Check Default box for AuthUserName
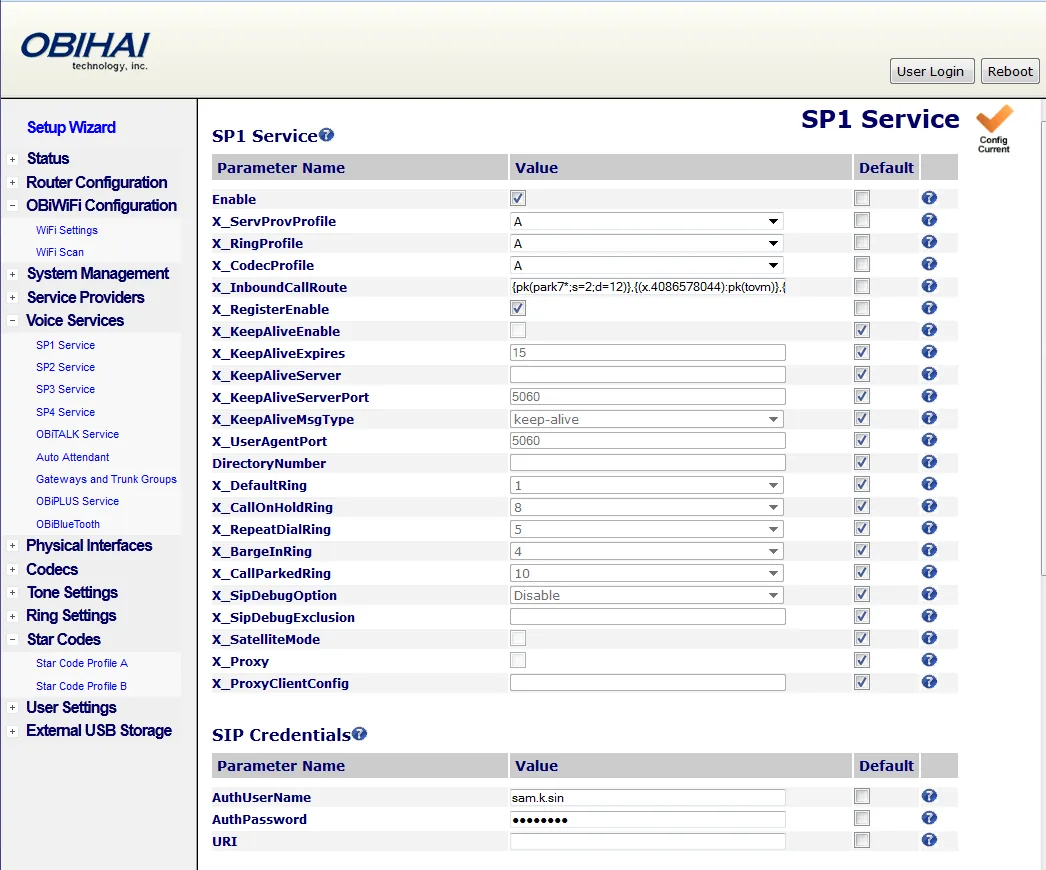 coord(862,796)
